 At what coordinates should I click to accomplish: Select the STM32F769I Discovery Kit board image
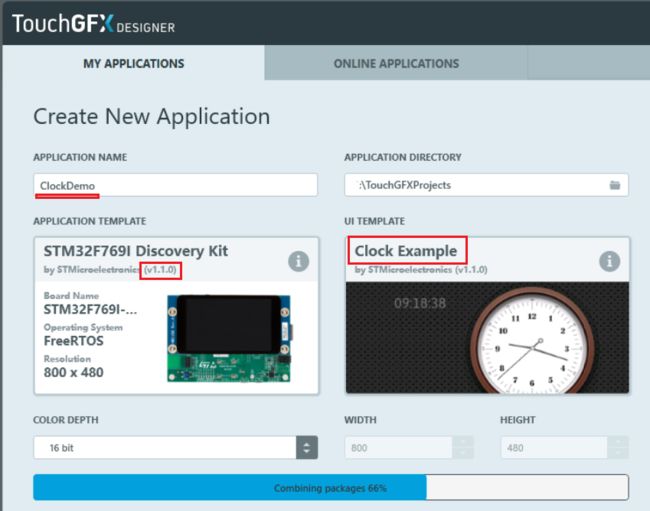[229, 338]
